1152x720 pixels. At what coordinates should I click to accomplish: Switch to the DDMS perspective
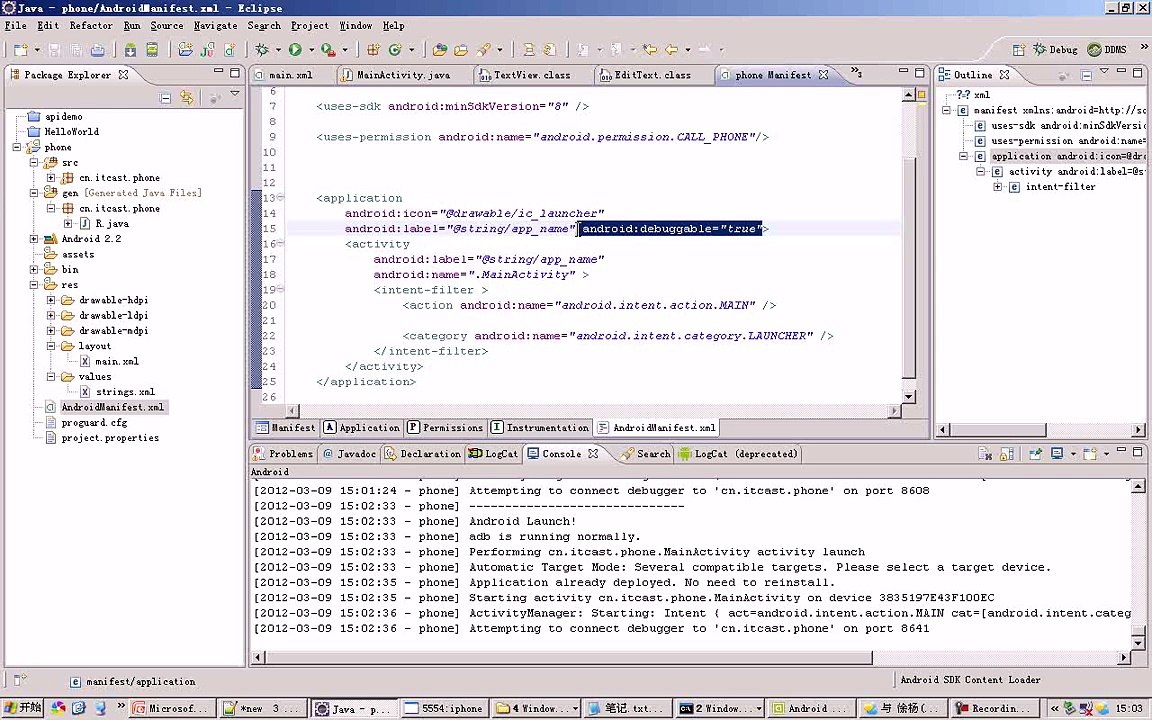tap(1108, 49)
